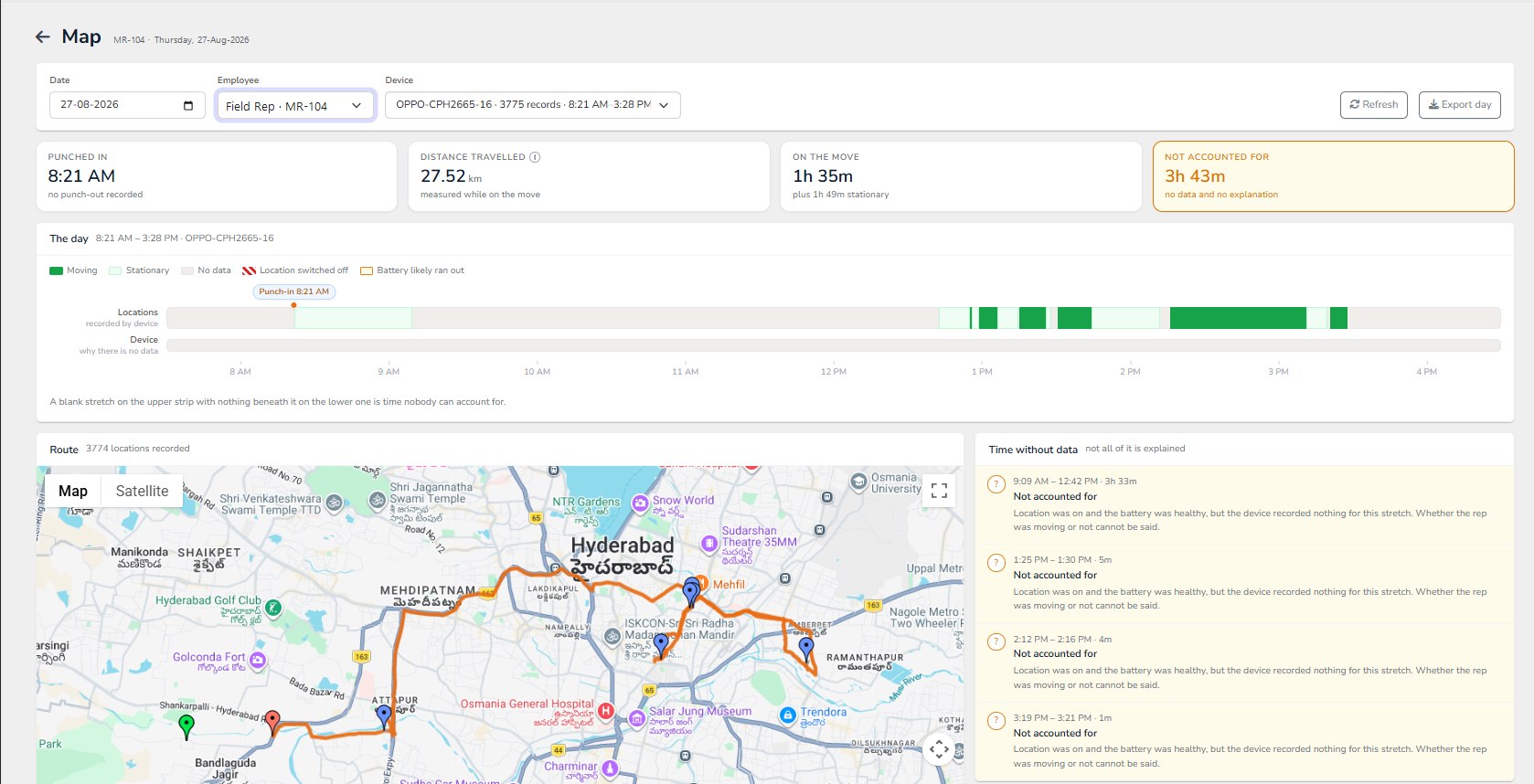Click the Snow World place icon
Screen dimensions: 1534x784
[x=640, y=503]
